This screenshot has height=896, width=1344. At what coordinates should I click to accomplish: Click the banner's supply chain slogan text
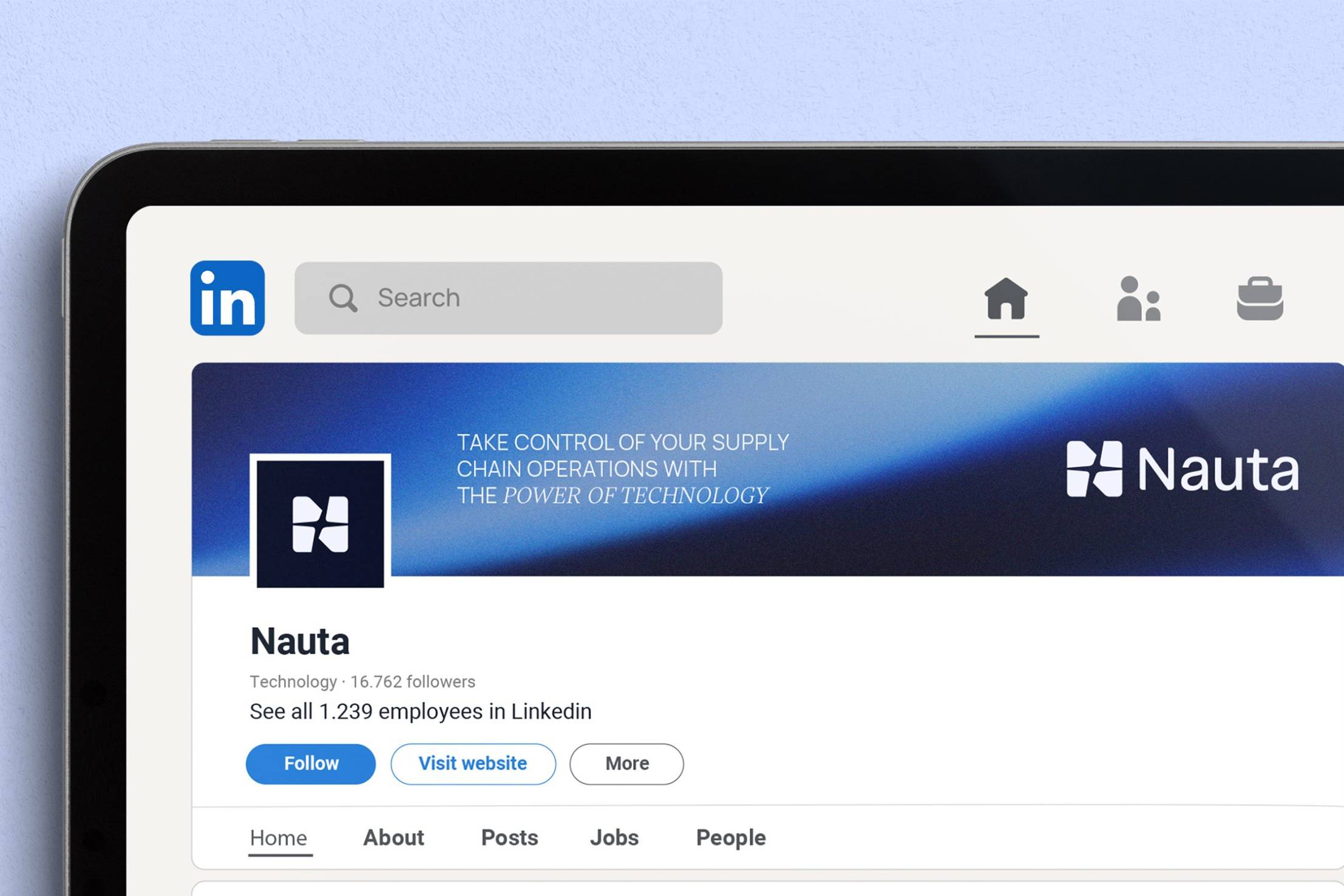pos(623,469)
